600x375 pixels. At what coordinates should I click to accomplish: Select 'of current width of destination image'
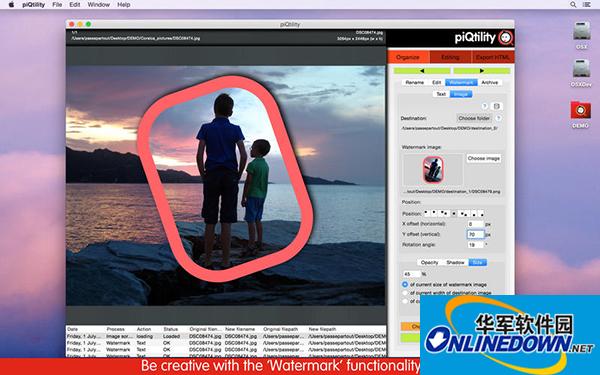(405, 293)
